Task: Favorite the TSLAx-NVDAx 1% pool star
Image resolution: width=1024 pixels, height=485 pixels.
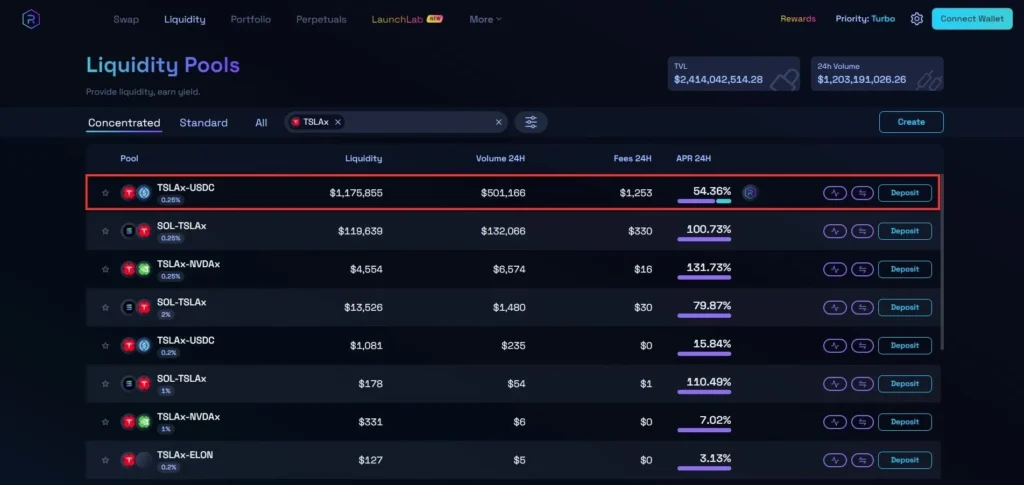Action: (105, 422)
